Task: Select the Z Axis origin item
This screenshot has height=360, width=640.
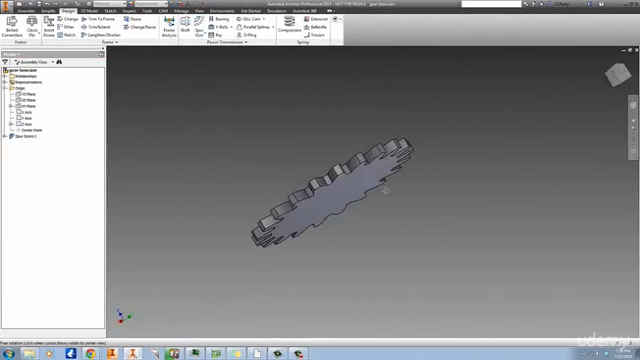Action: click(x=24, y=124)
